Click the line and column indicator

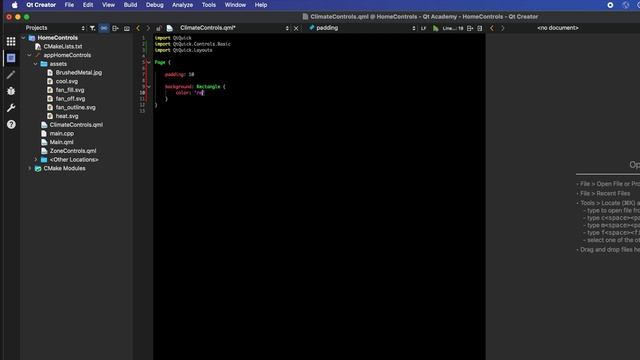(x=453, y=28)
